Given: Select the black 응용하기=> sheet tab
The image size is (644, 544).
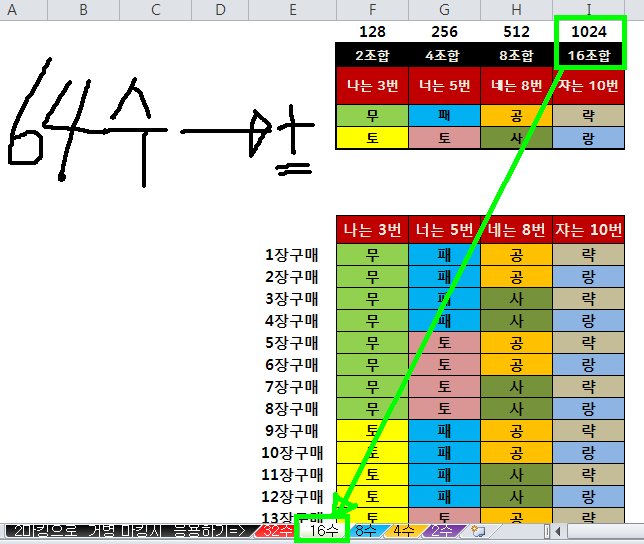Looking at the screenshot, I should tap(127, 531).
